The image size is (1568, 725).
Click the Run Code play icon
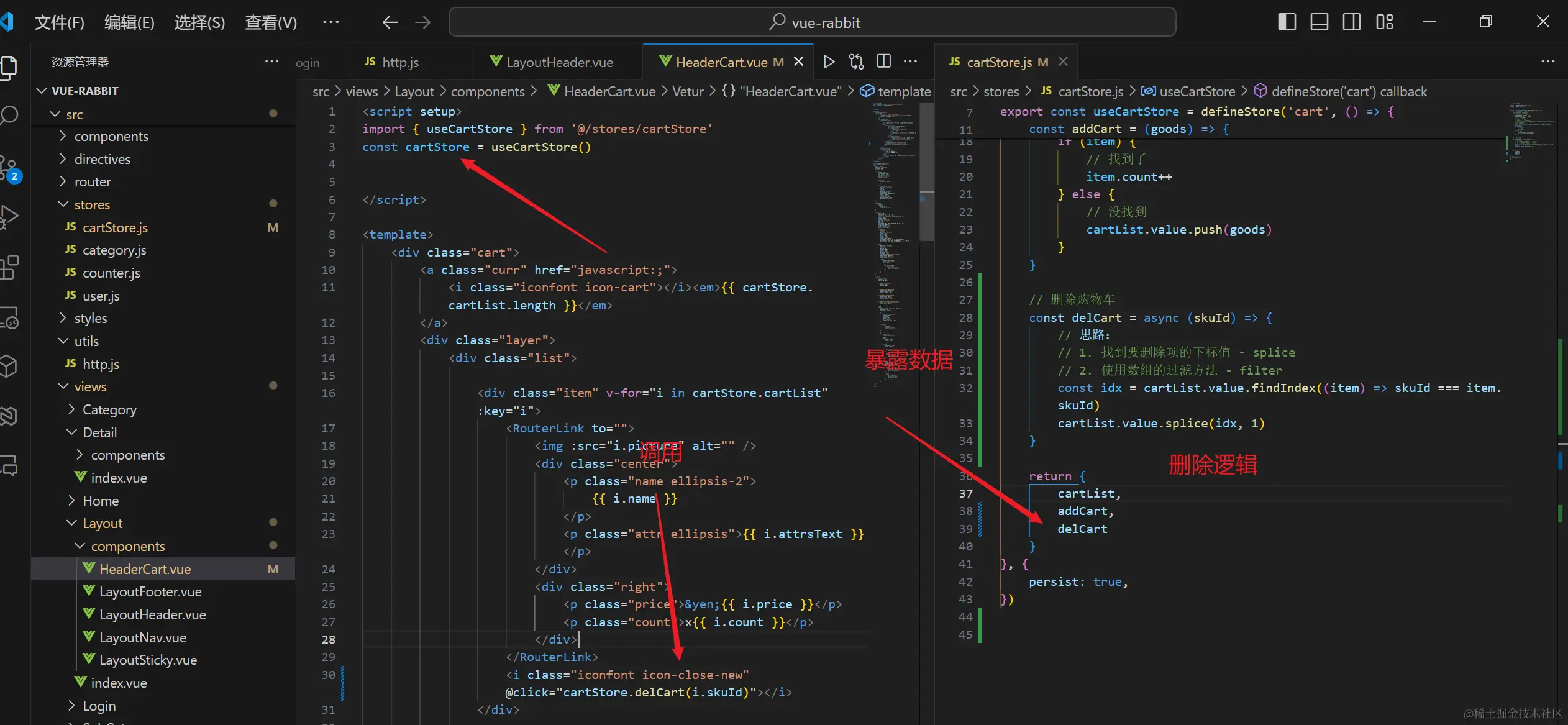coord(829,62)
